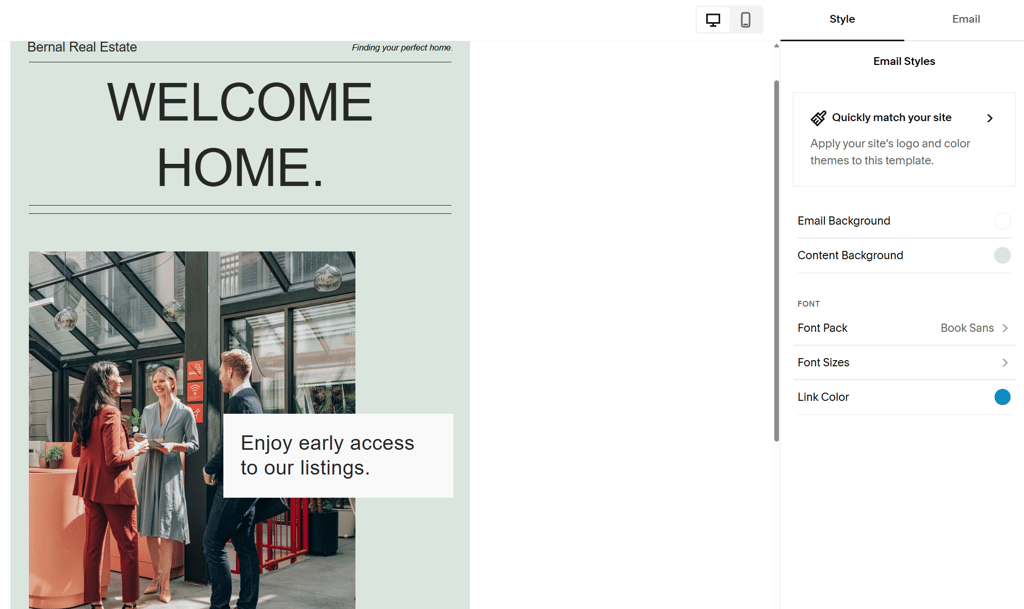Switch to mobile preview mode
Viewport: 1024px width, 609px height.
pos(746,20)
